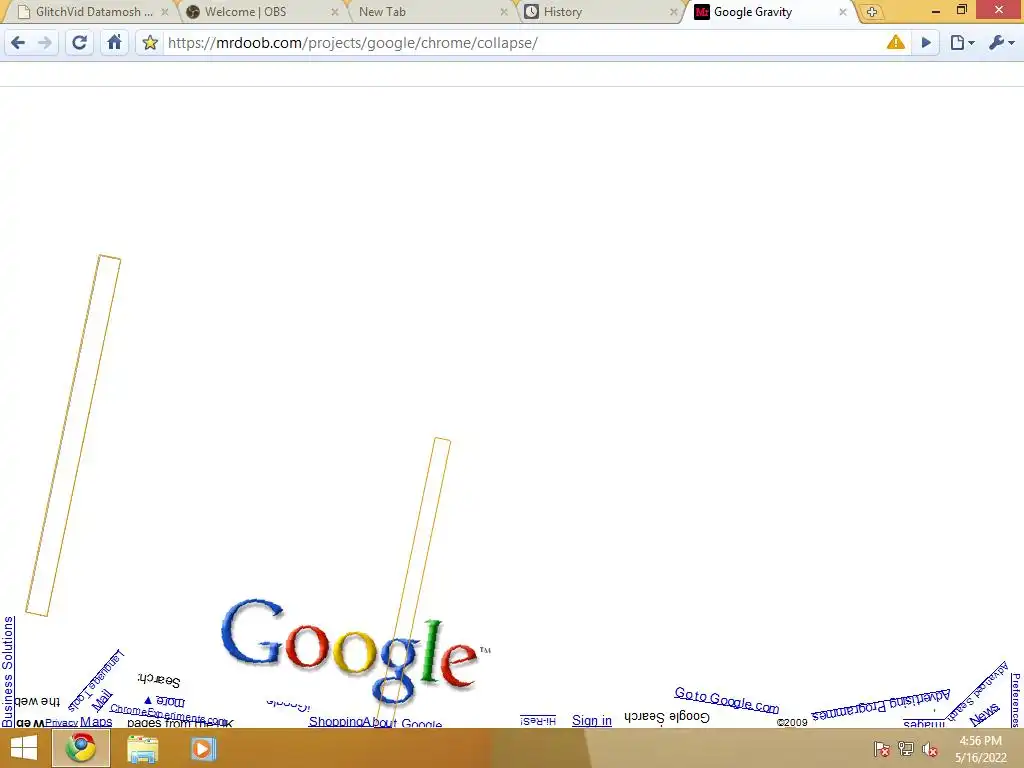The width and height of the screenshot is (1024, 768).
Task: Open the Shopping link
Action: pos(335,722)
